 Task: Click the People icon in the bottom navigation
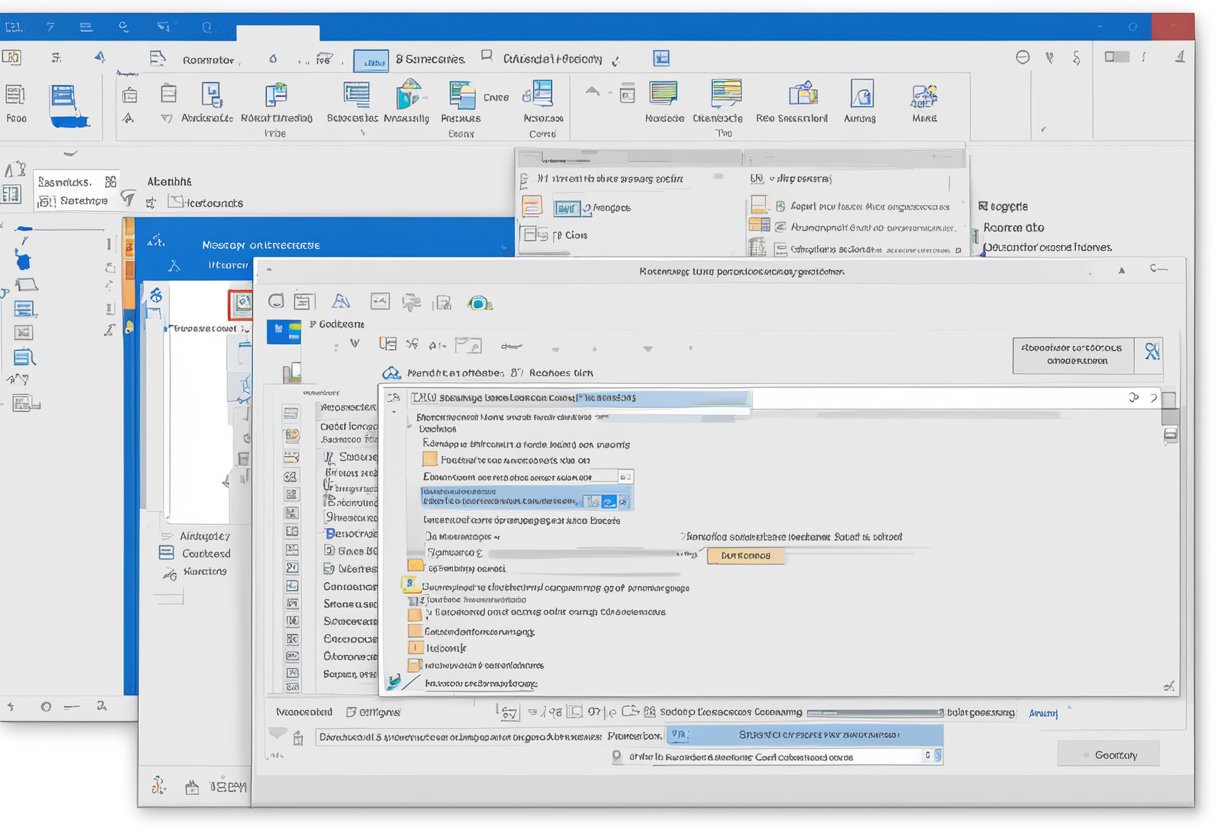point(159,786)
